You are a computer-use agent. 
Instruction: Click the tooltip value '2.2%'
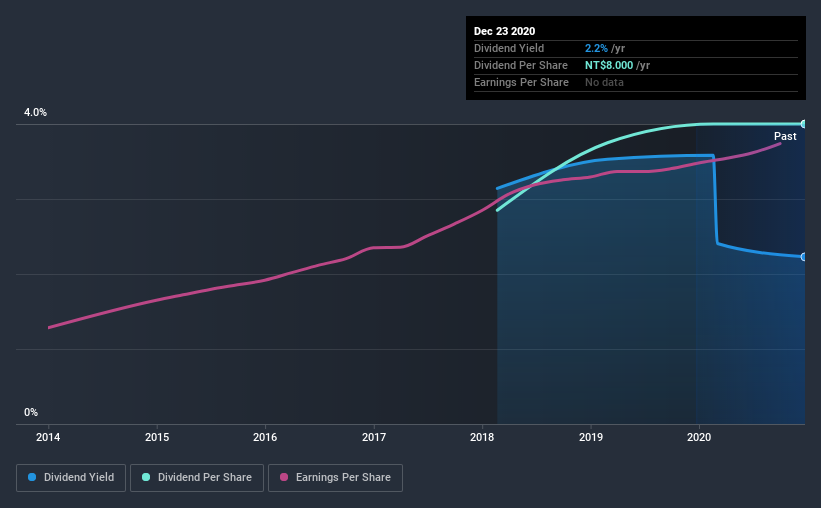[596, 48]
